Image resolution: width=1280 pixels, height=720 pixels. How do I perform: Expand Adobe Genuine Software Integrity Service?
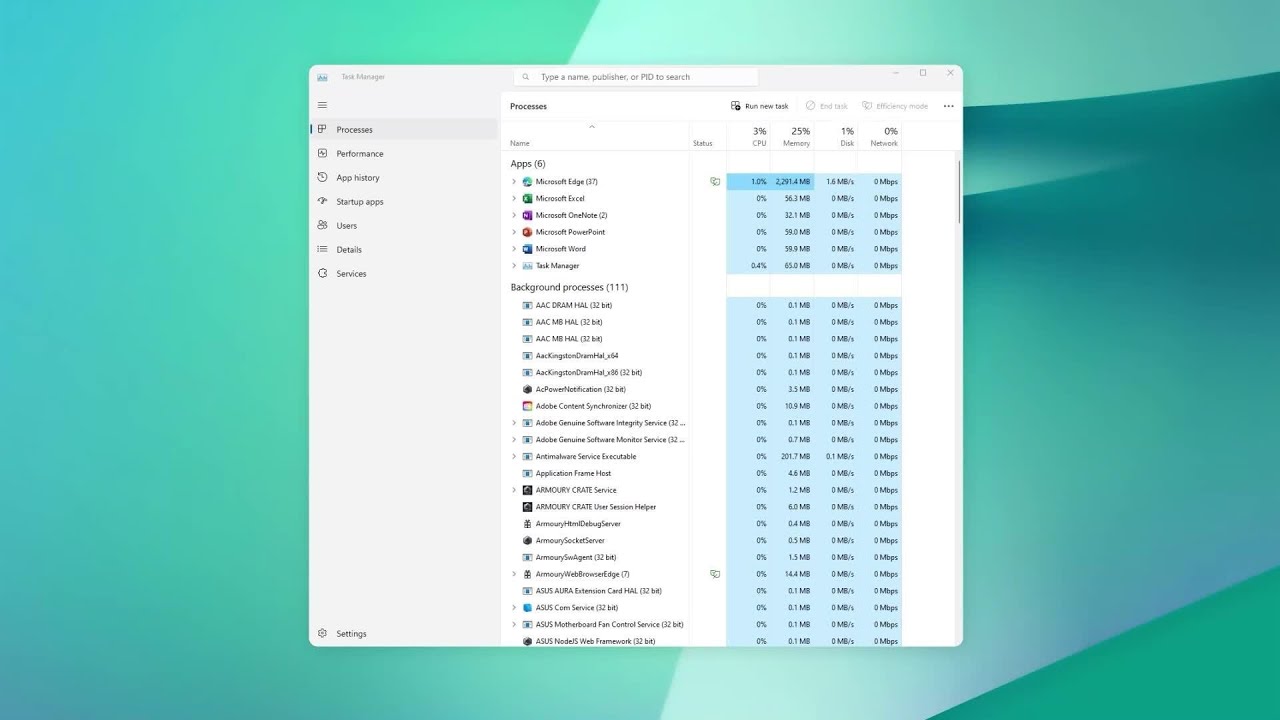pos(514,423)
